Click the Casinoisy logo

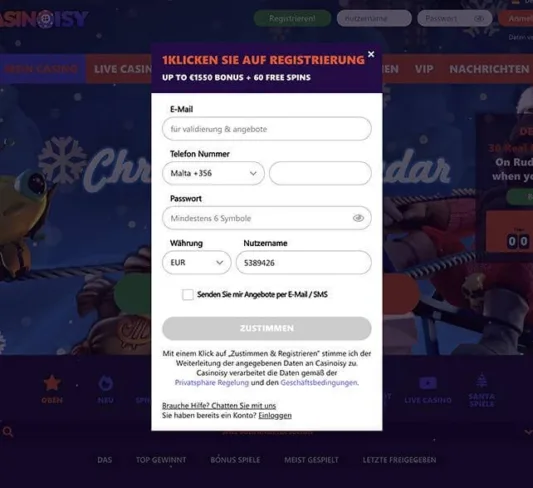(44, 19)
